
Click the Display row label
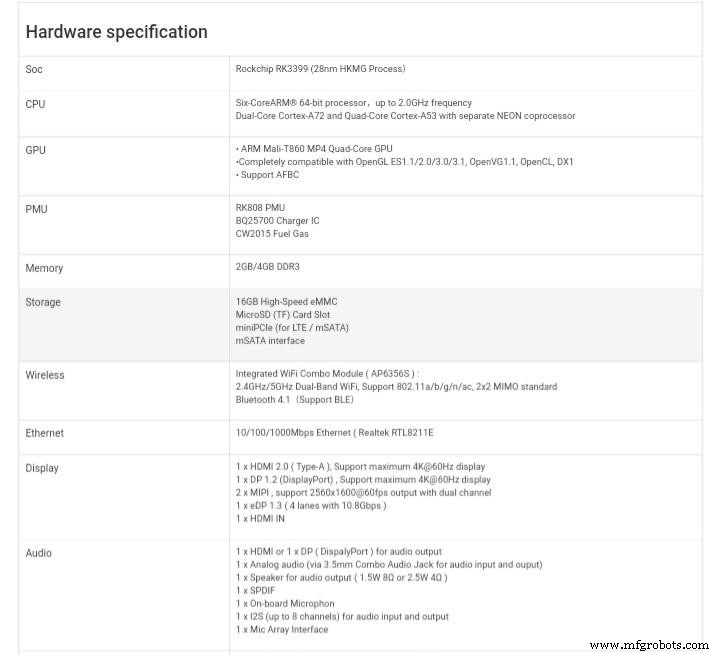[42, 468]
